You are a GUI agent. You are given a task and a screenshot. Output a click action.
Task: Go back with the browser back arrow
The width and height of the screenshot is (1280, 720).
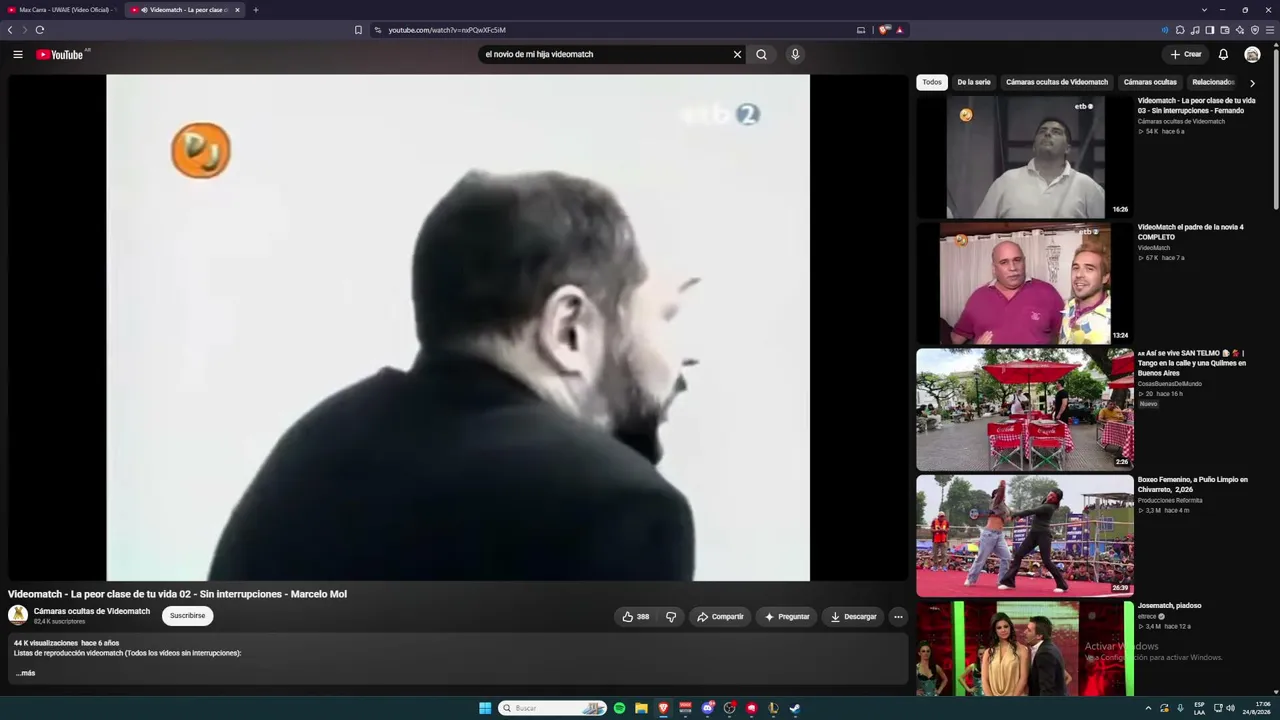point(10,30)
